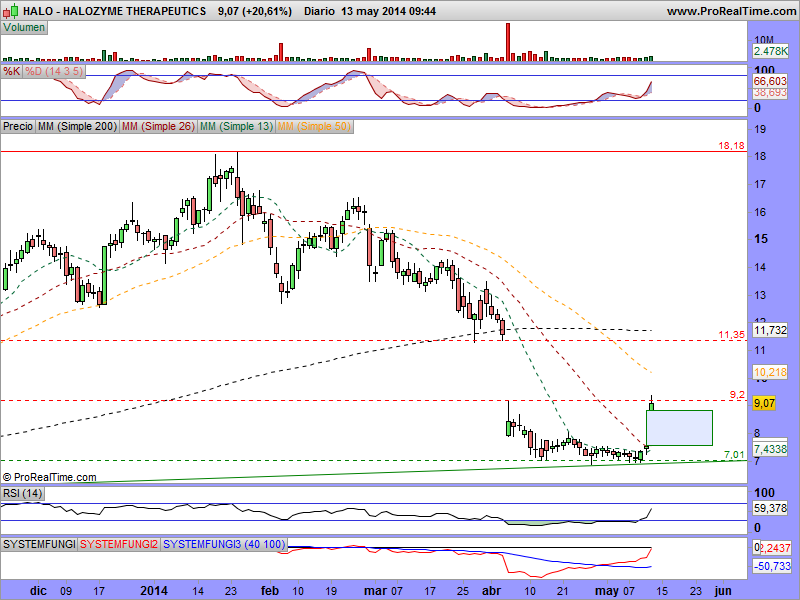Viewport: 800px width, 600px height.
Task: Click the blue shaded gap rectangle
Action: pos(679,428)
